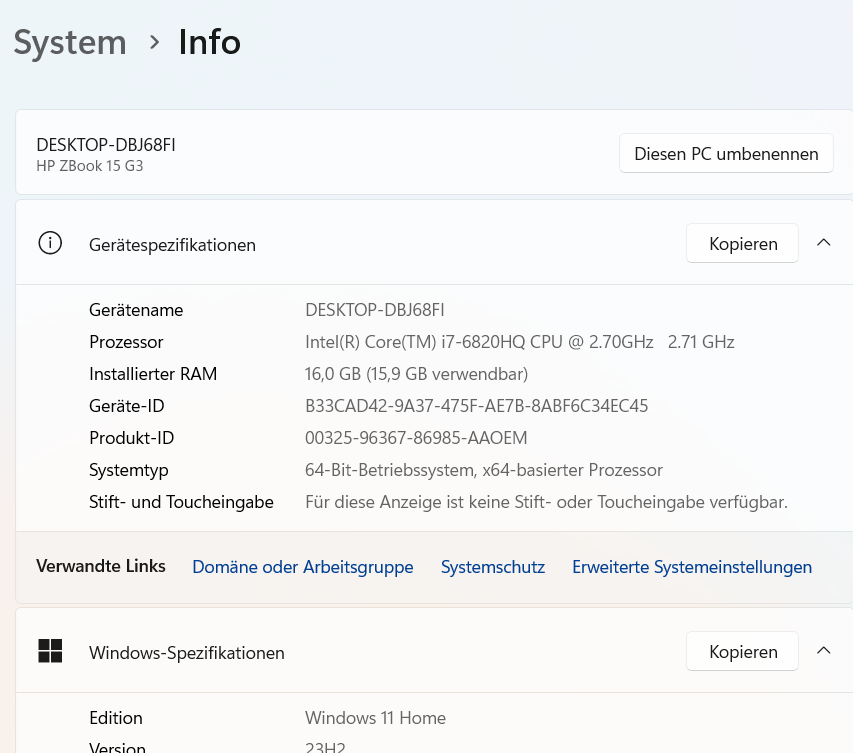Copy the Gerätespezifikationen details

click(743, 243)
